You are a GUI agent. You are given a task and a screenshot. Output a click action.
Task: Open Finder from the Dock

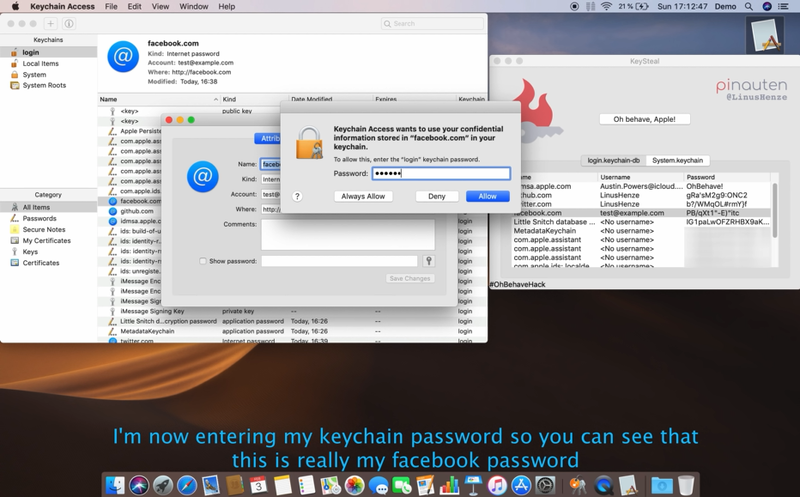pos(115,485)
